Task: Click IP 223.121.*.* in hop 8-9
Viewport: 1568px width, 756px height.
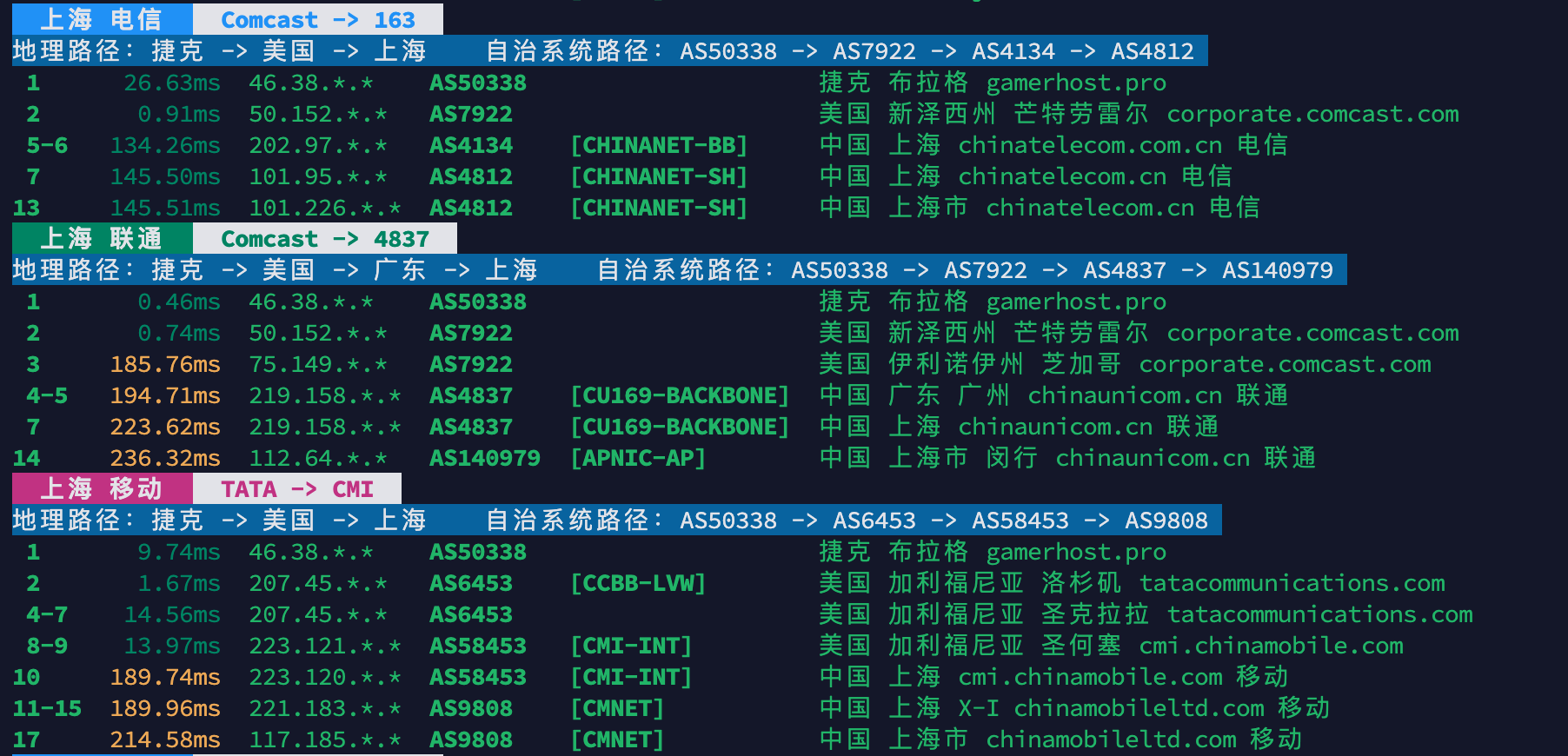Action: click(x=325, y=646)
